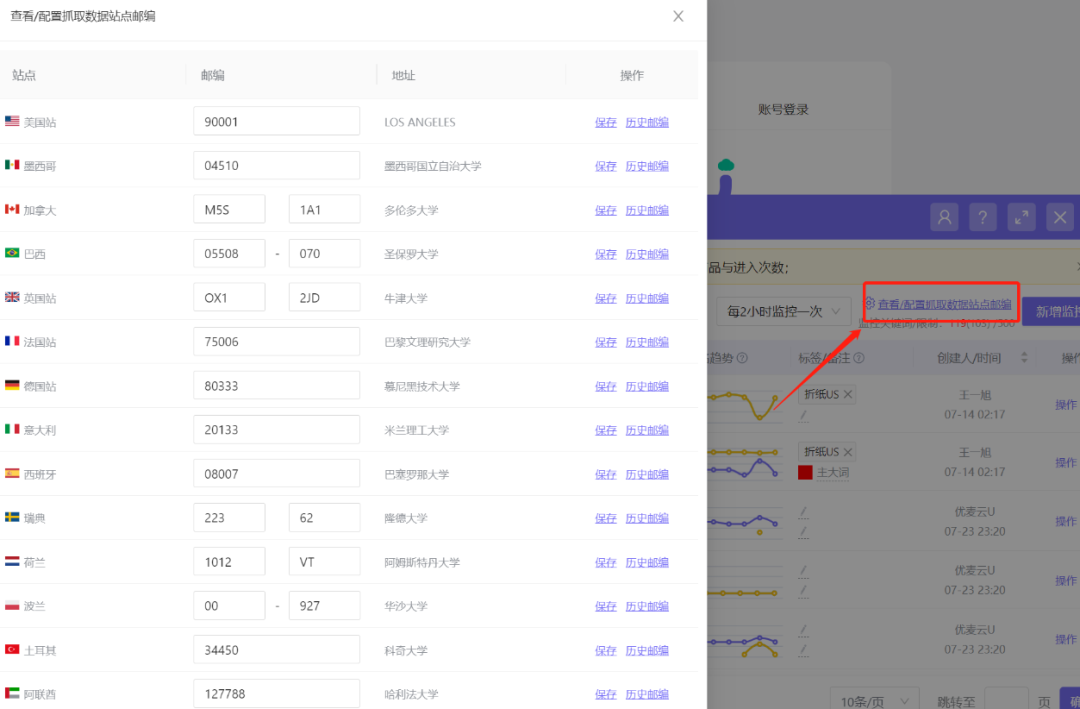Click the user profile icon in purple bar
This screenshot has height=709, width=1080.
click(944, 218)
